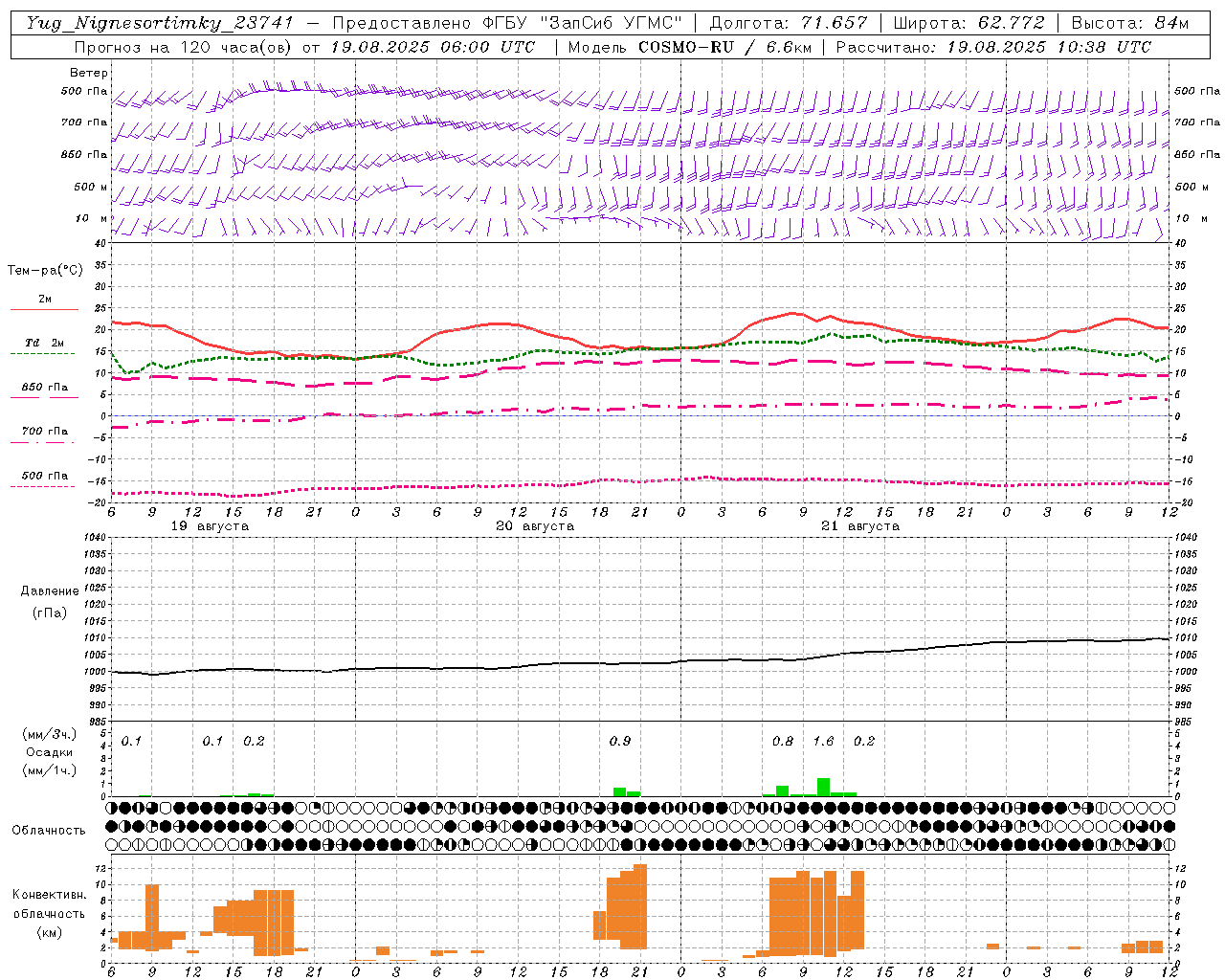Select the 19 августа date label
This screenshot has width=1225, height=980.
210,526
